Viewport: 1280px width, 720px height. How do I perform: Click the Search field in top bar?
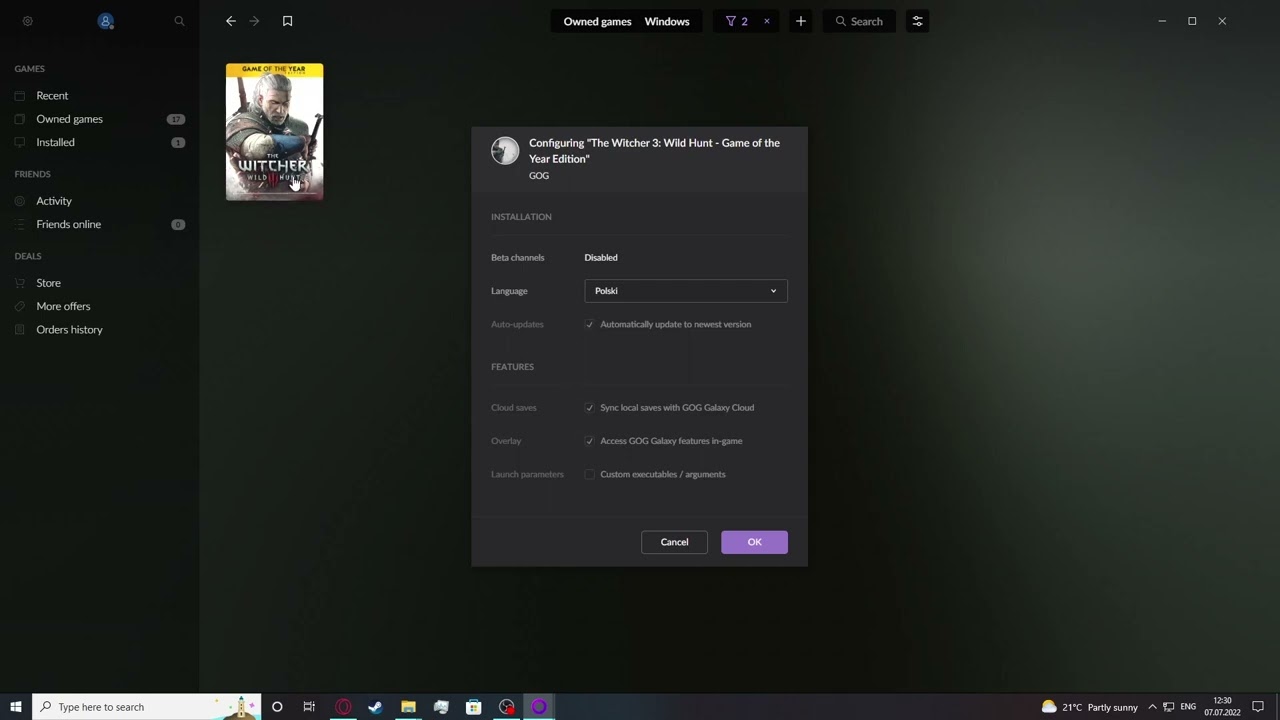(x=859, y=21)
